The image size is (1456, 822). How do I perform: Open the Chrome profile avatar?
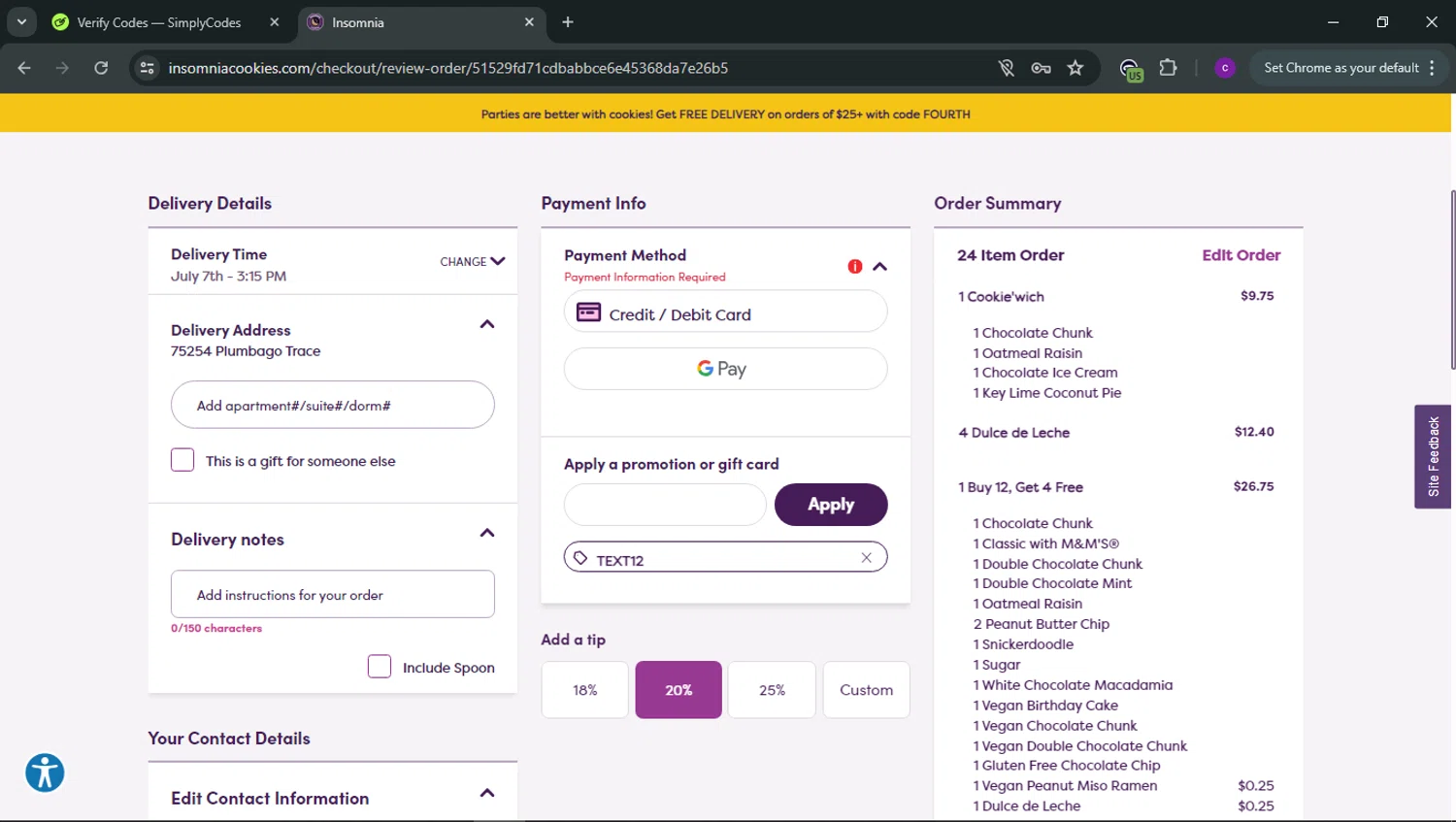(x=1225, y=68)
